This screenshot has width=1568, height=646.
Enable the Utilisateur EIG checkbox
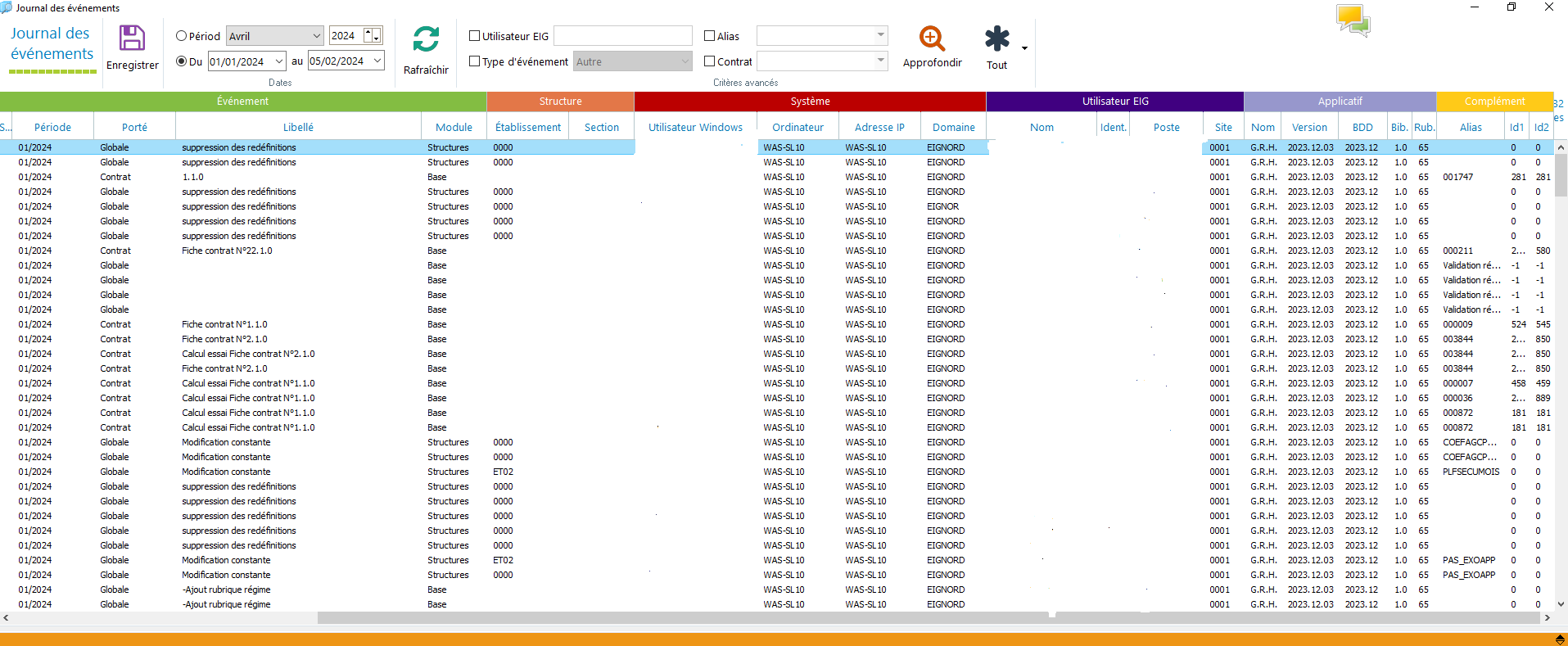tap(474, 36)
